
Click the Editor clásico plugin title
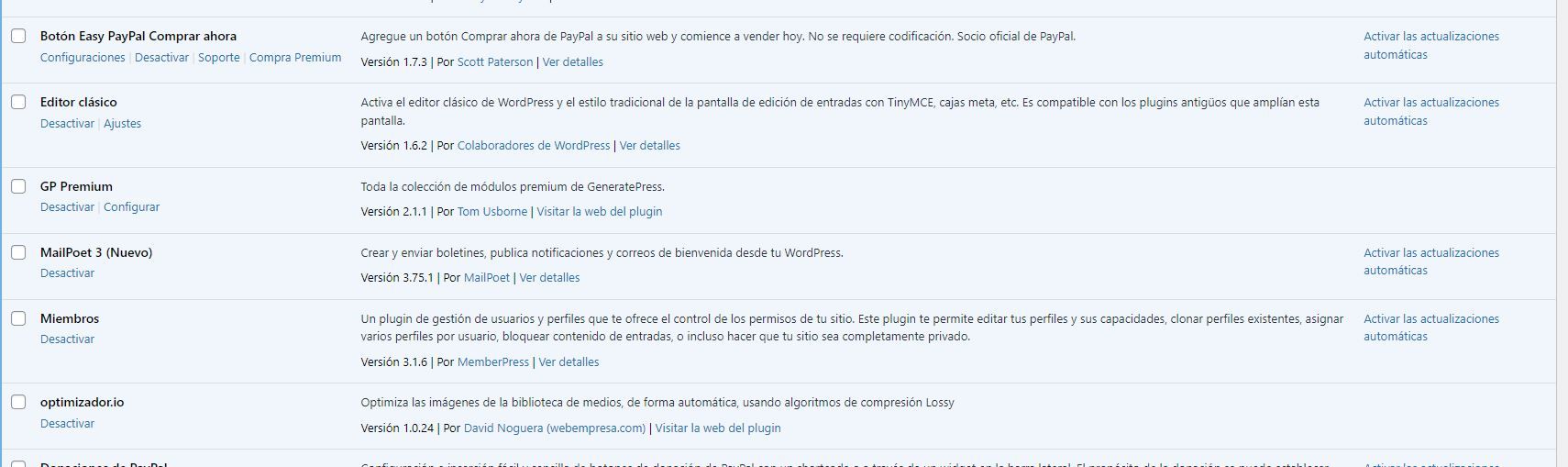[x=79, y=102]
